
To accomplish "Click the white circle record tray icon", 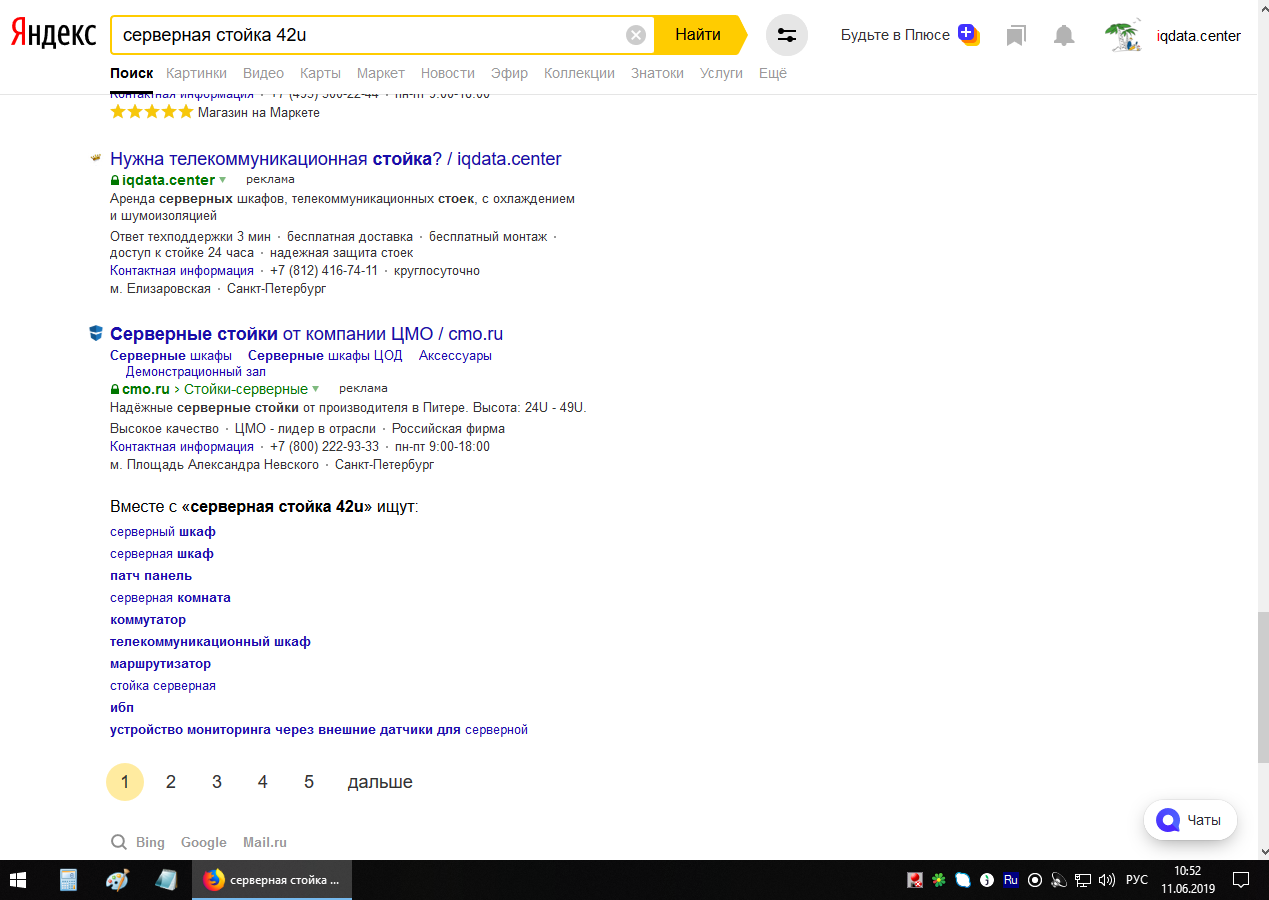I will tap(1035, 880).
